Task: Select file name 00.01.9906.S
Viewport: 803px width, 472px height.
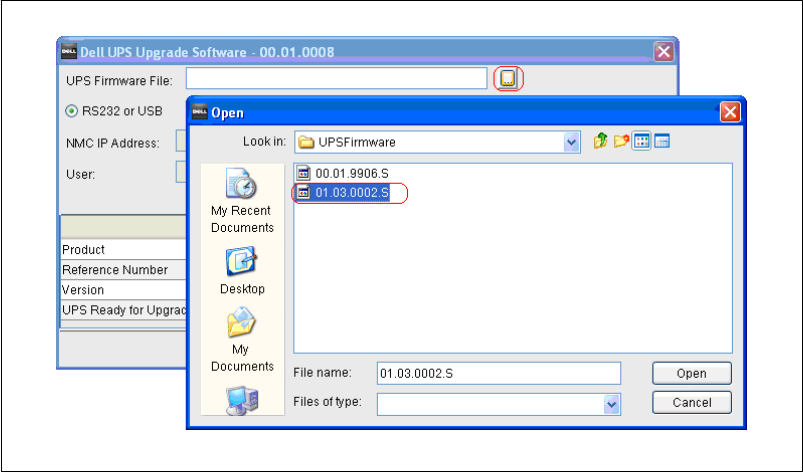Action: (352, 174)
